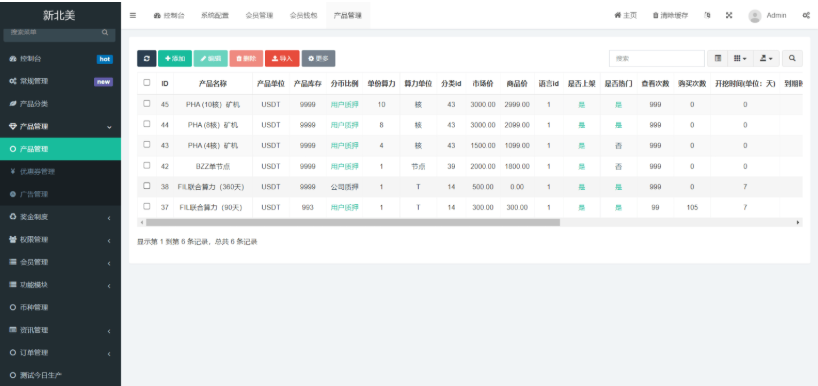Toggle 是否热门 value 否 for row ID 43
This screenshot has width=818, height=386.
[x=618, y=146]
